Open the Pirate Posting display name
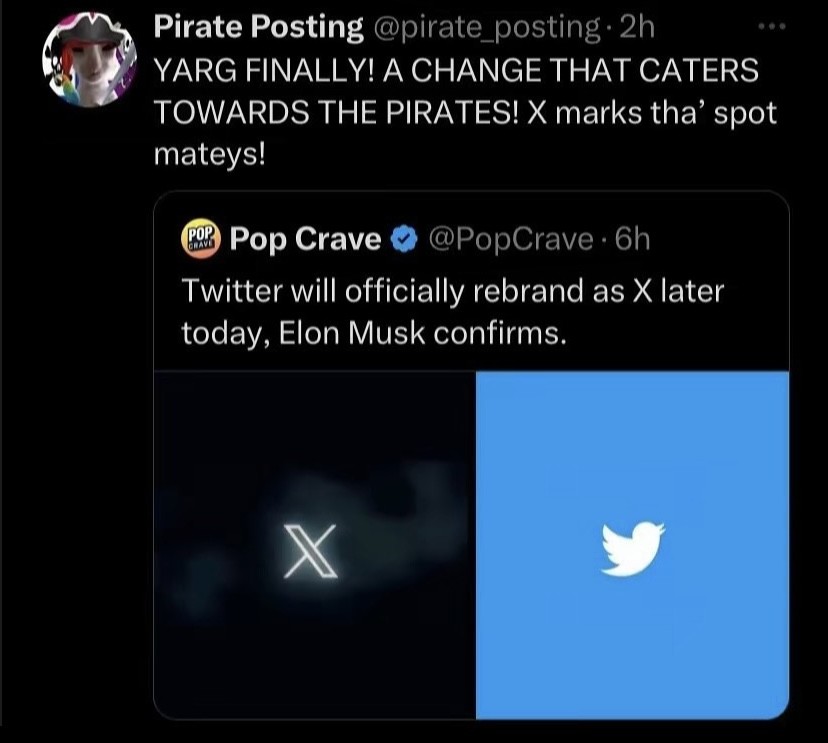Image resolution: width=828 pixels, height=743 pixels. click(258, 28)
